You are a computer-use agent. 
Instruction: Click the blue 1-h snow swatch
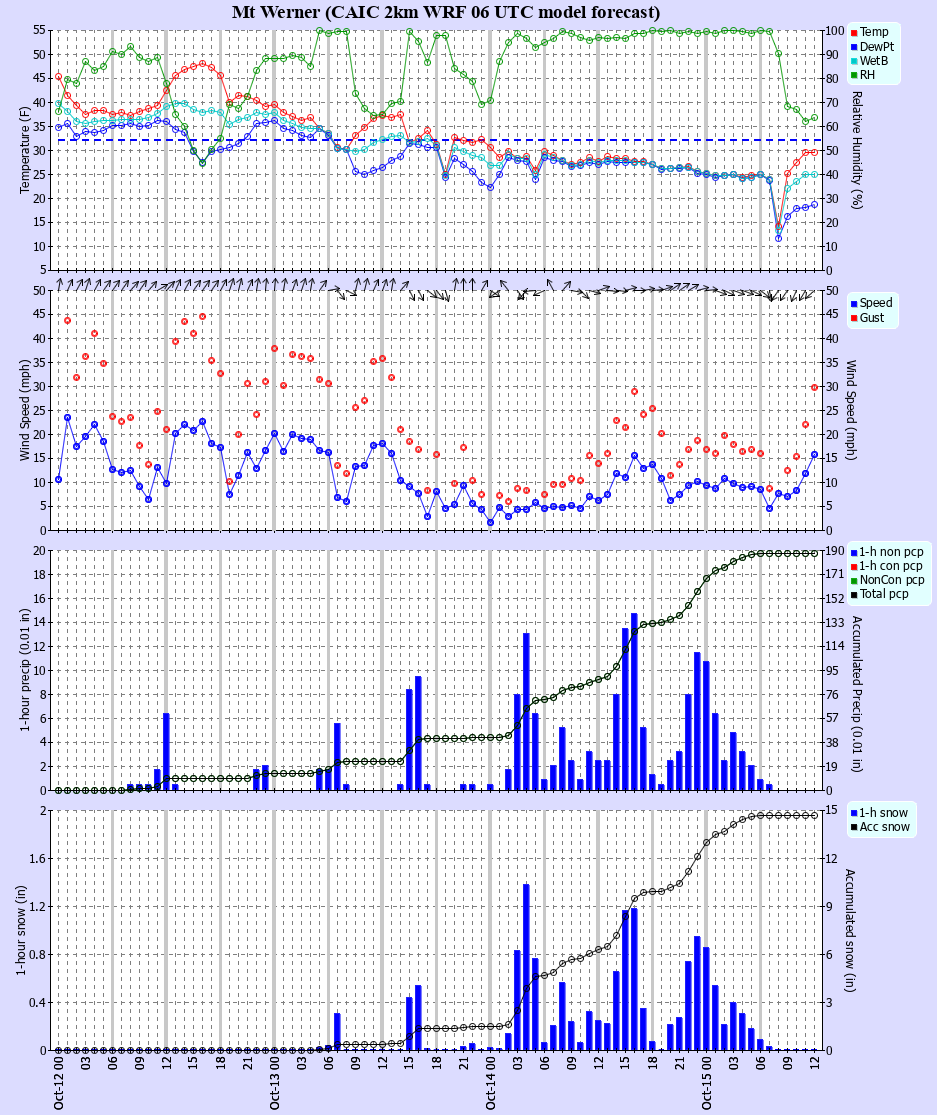[853, 813]
